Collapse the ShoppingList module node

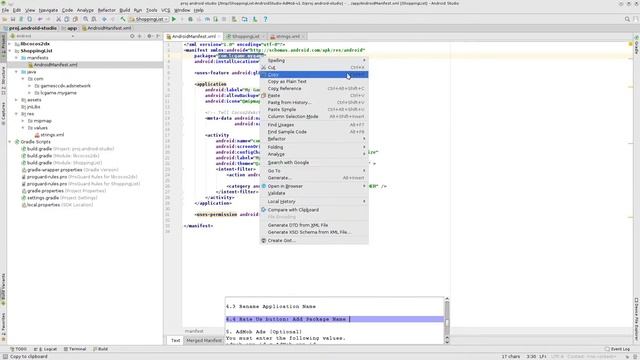pos(10,51)
